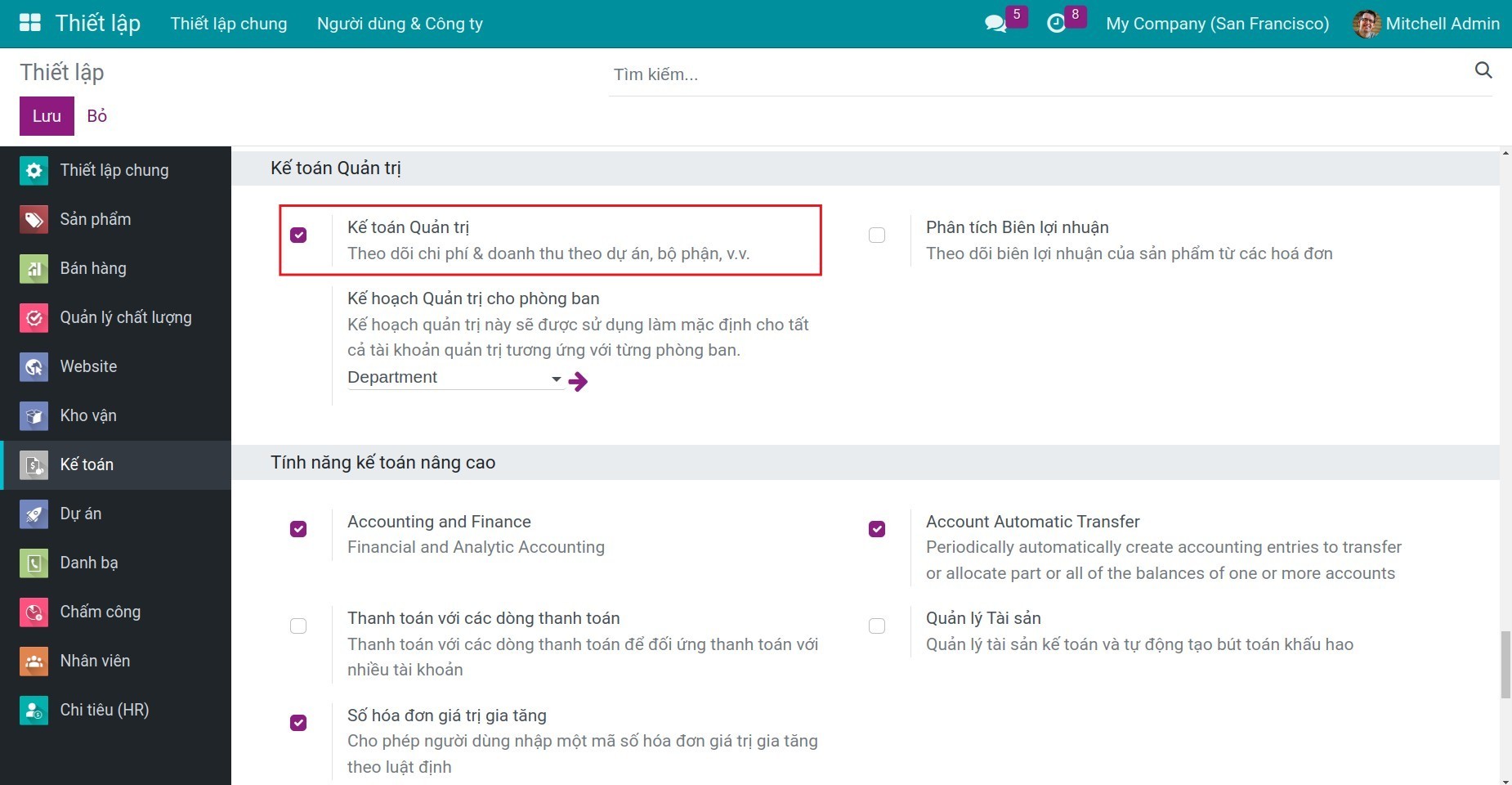
Task: Click the vertical scrollbar thumb
Action: tap(1505, 664)
